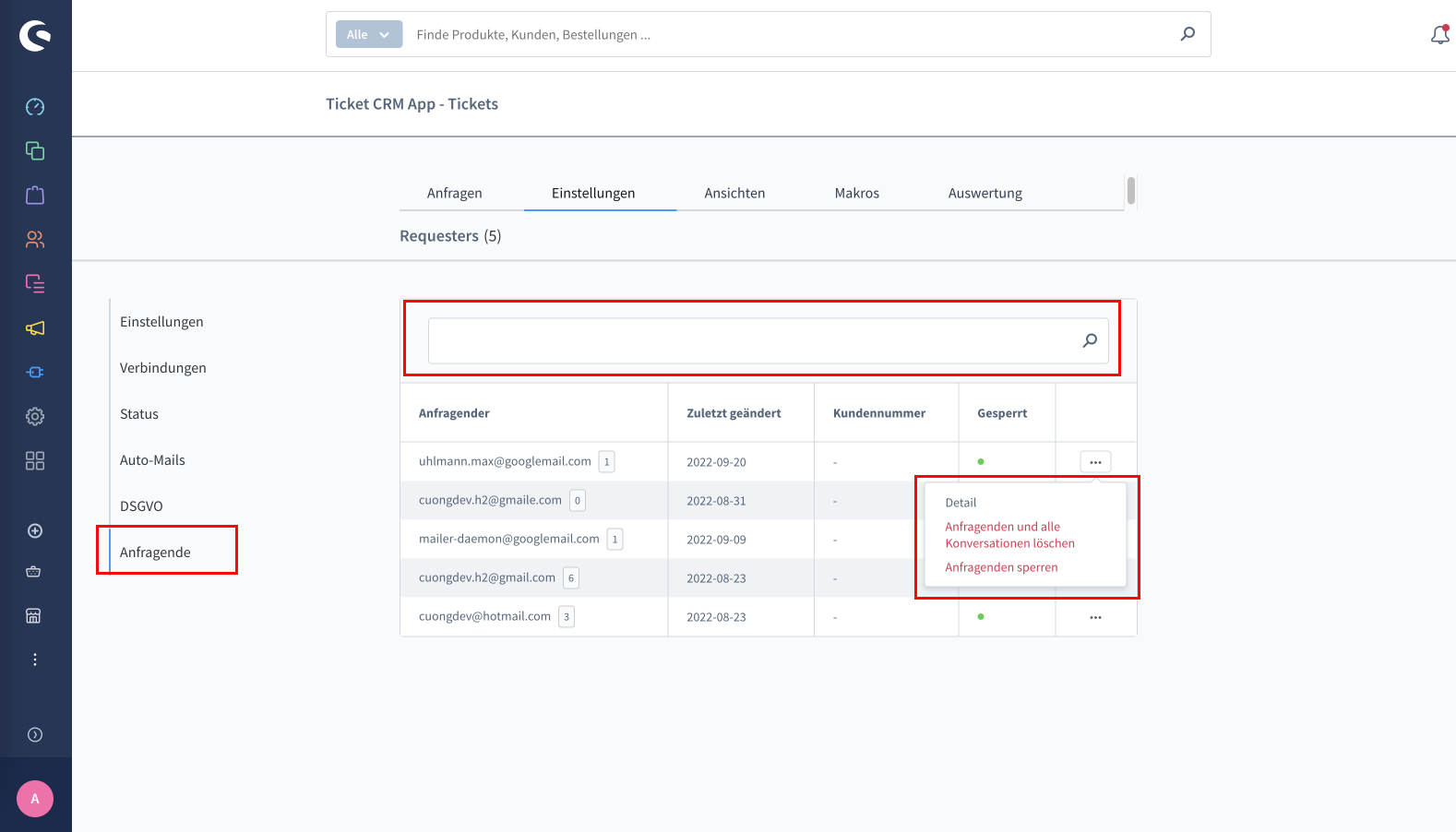This screenshot has height=832, width=1456.
Task: Select Detail in context menu
Action: pyautogui.click(x=961, y=503)
